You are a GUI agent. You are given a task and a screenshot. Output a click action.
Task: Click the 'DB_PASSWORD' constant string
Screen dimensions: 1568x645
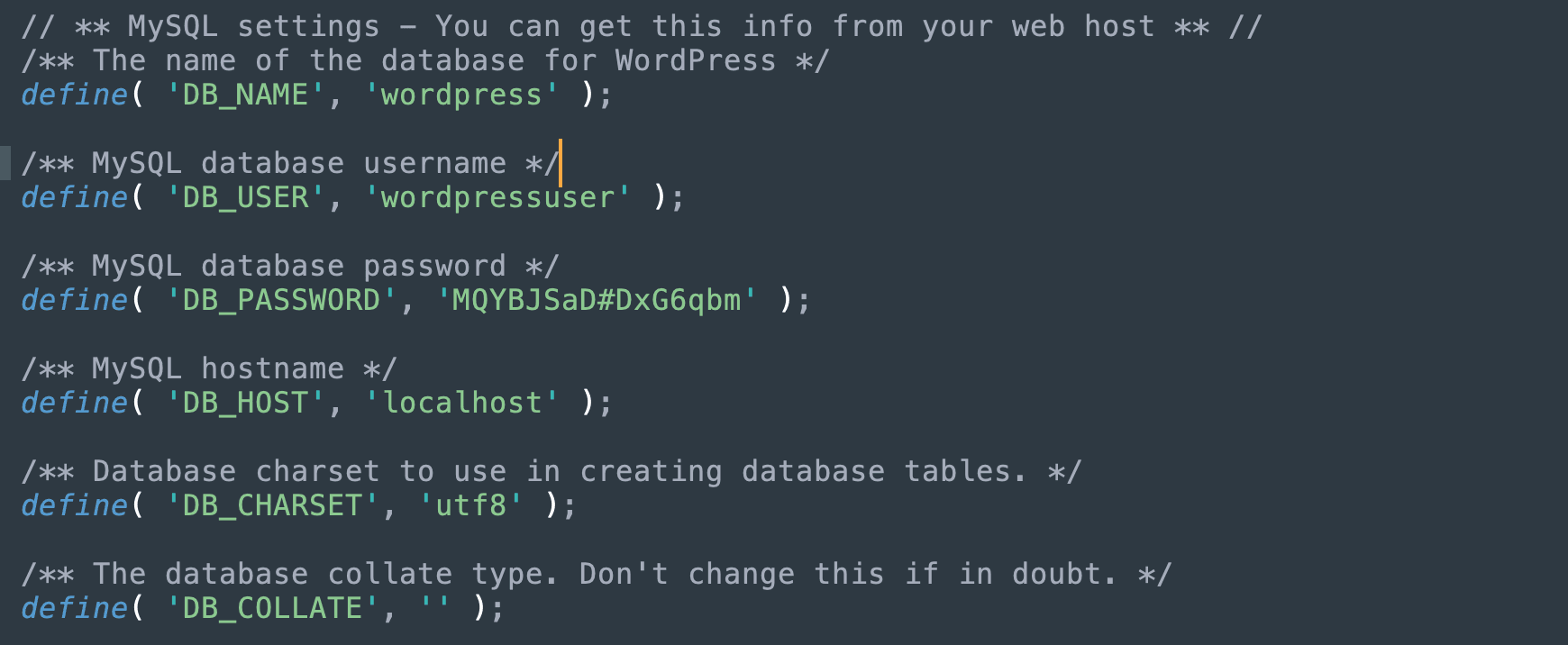pos(281,300)
